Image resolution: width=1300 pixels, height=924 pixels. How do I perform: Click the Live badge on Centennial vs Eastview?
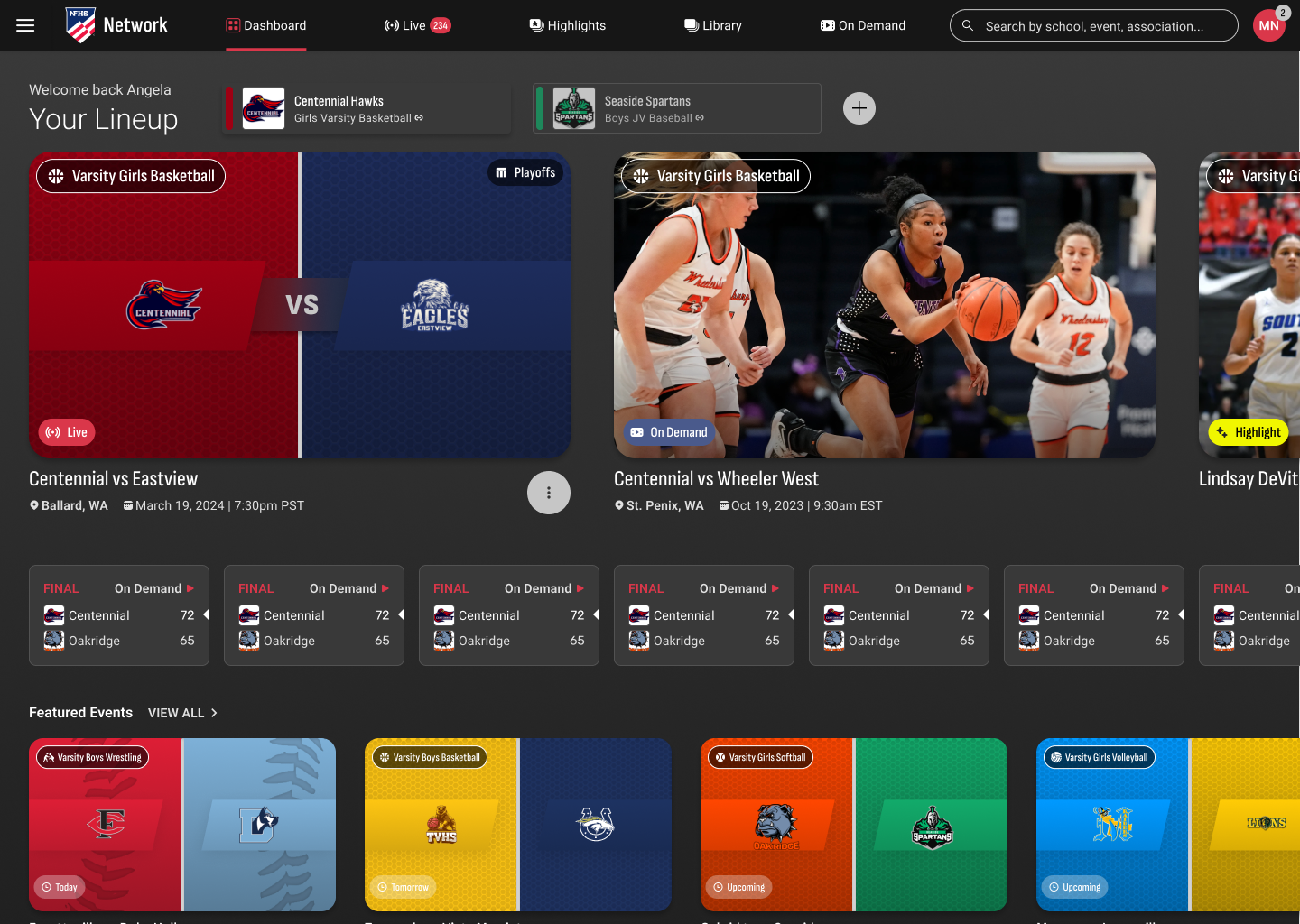pyautogui.click(x=67, y=432)
